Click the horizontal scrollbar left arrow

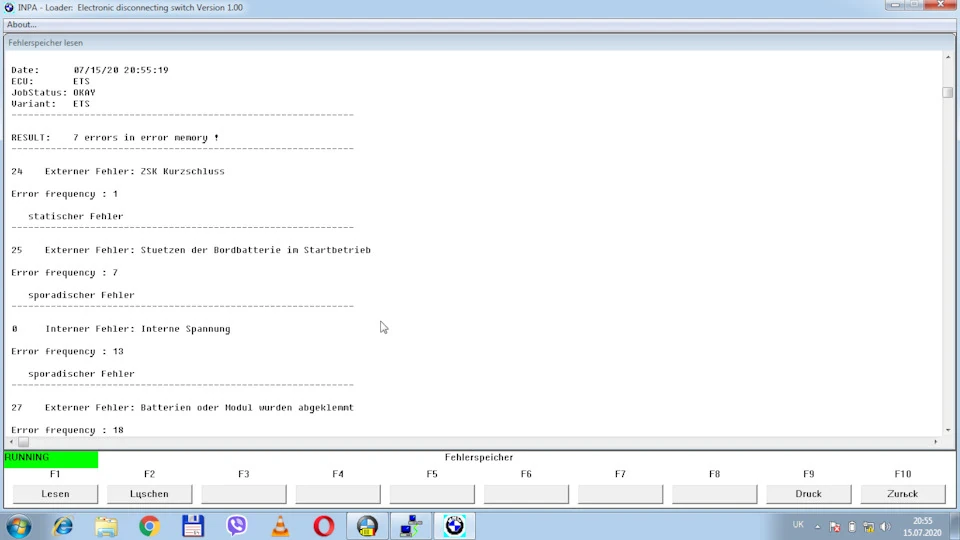[12, 441]
